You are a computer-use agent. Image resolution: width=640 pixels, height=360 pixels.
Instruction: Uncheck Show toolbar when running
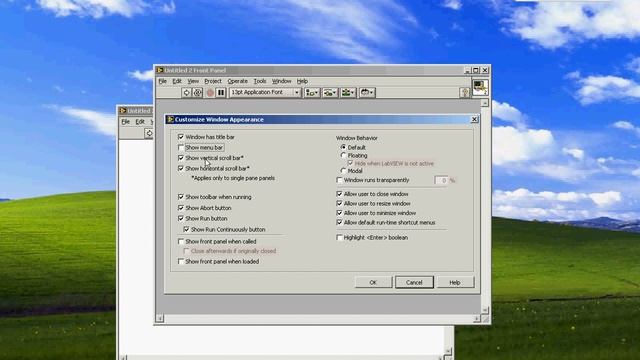(x=181, y=197)
